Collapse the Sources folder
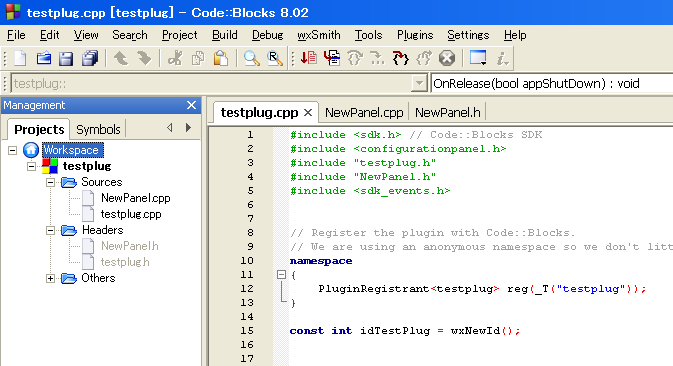673x366 pixels. click(50, 182)
